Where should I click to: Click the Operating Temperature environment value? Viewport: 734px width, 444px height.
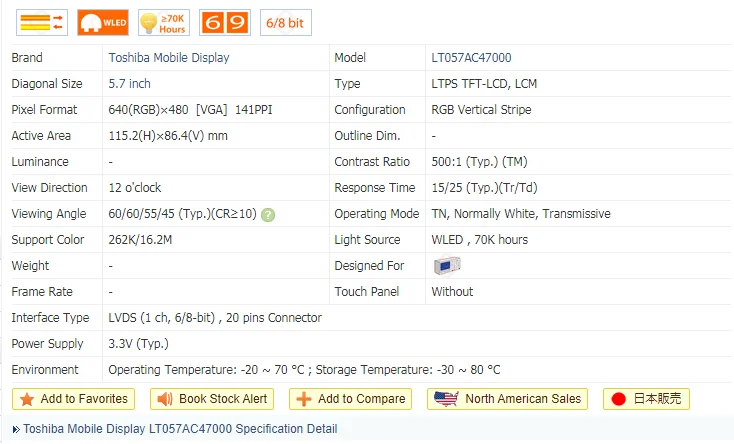pyautogui.click(x=304, y=370)
